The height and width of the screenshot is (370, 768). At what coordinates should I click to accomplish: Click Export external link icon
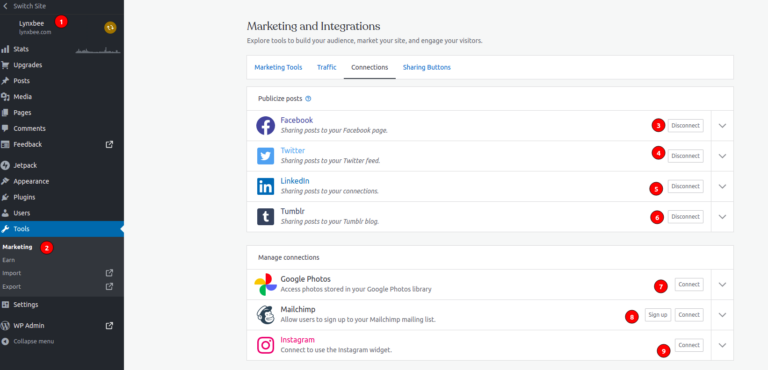110,287
